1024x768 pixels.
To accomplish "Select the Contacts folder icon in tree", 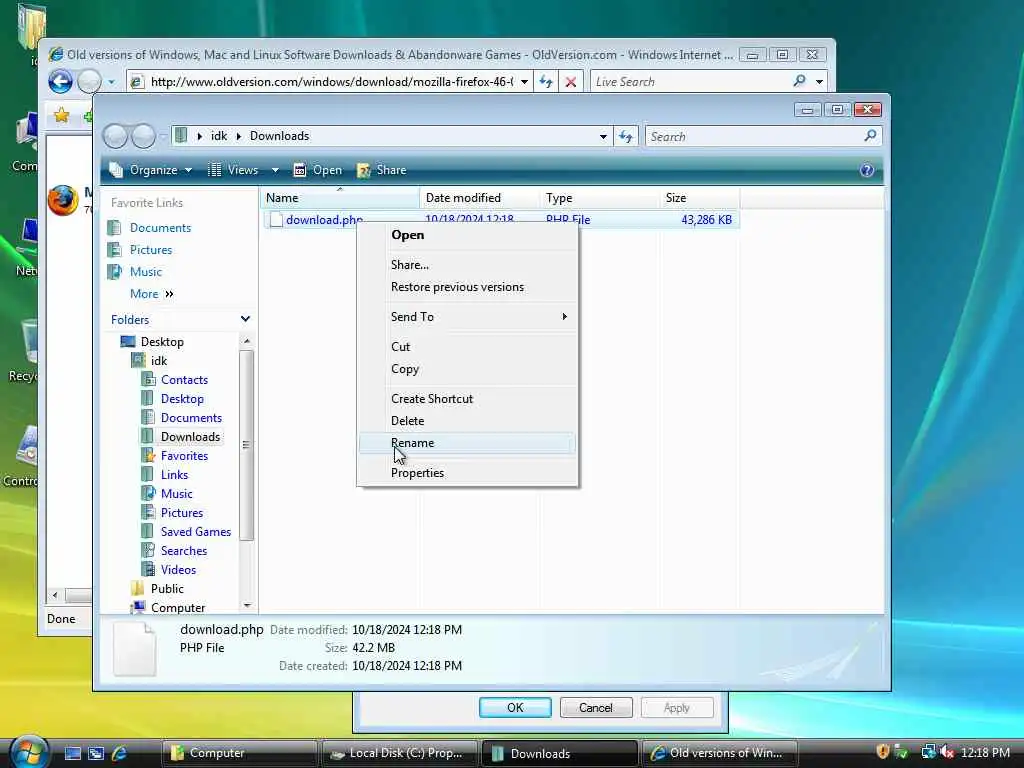I will tap(149, 379).
